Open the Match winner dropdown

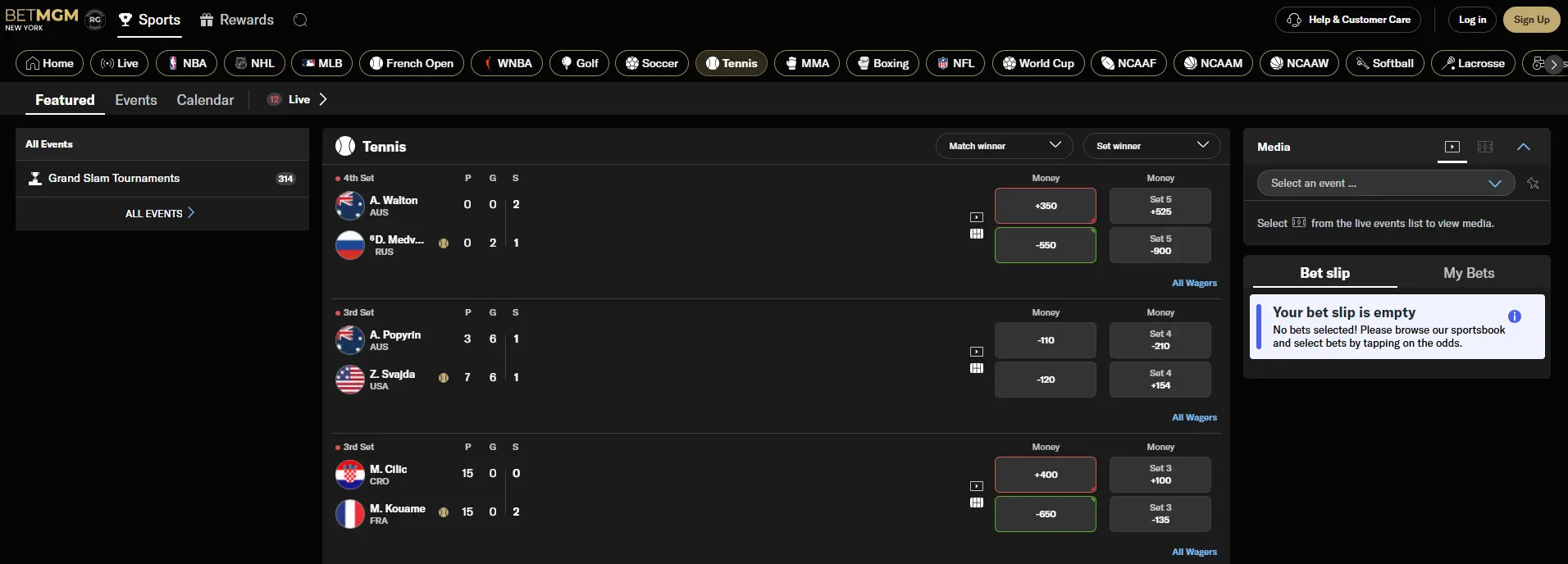[x=1005, y=146]
